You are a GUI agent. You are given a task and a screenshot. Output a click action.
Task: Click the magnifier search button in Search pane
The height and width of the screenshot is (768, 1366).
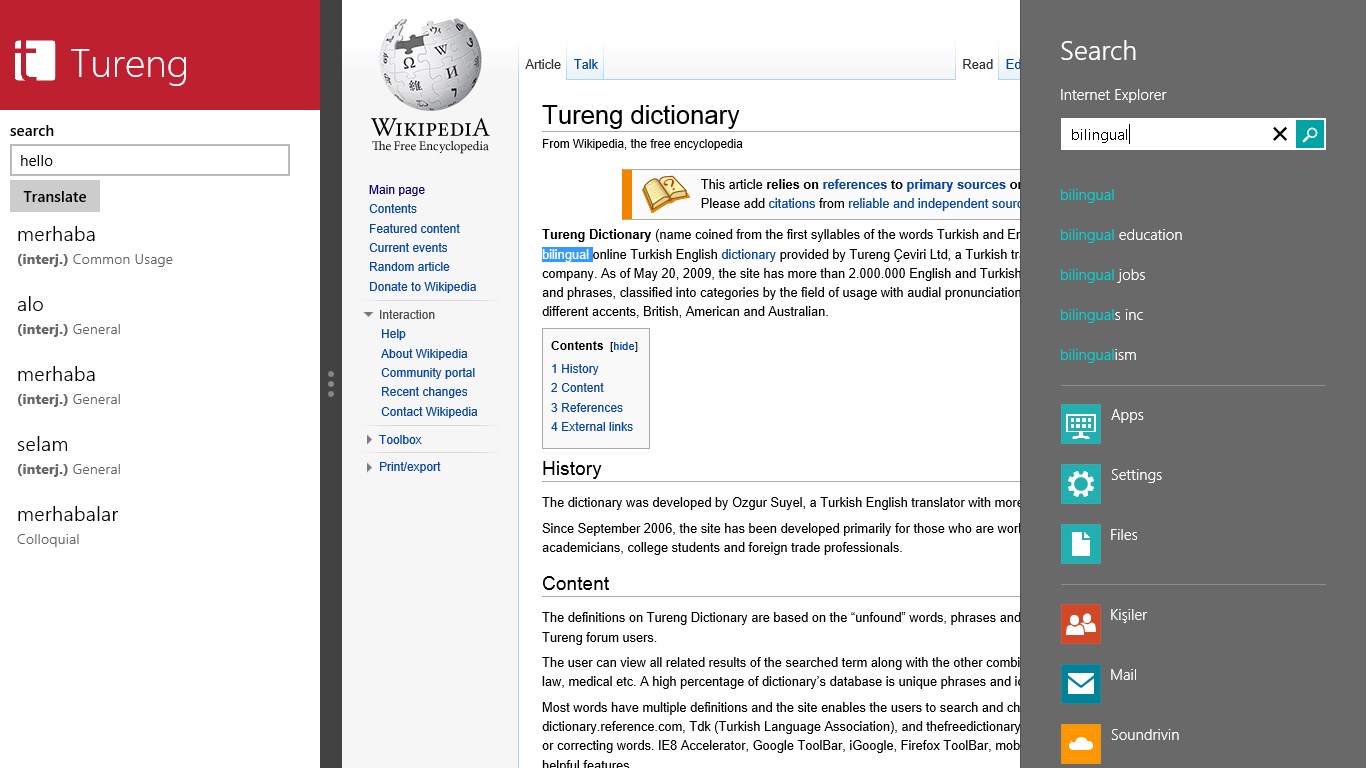coord(1310,134)
